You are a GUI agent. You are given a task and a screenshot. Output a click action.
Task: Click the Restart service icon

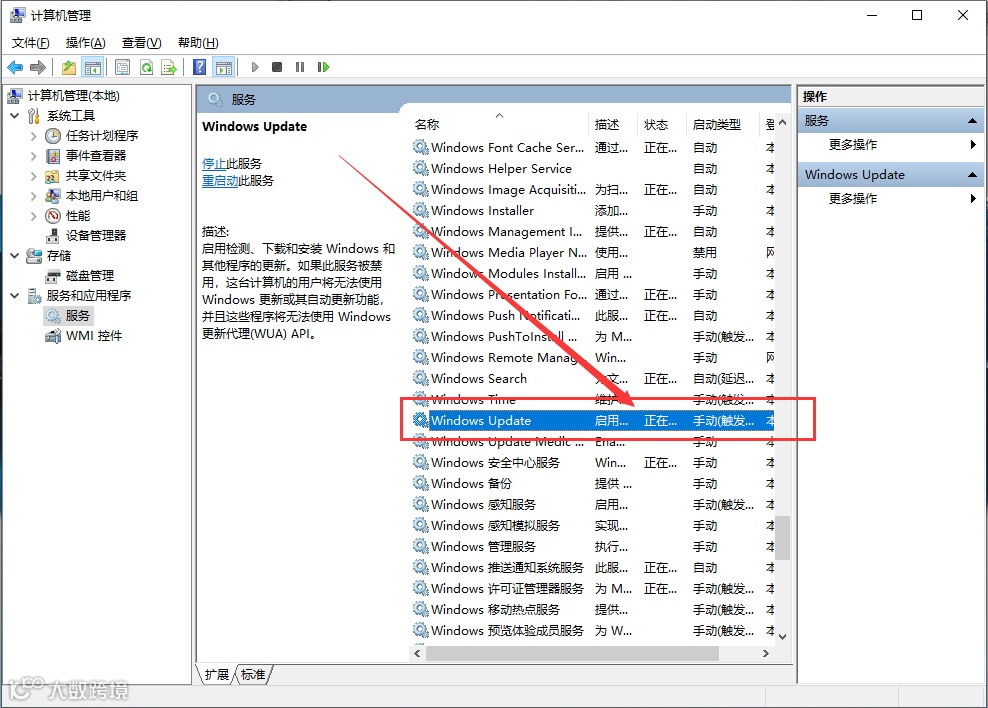click(323, 67)
